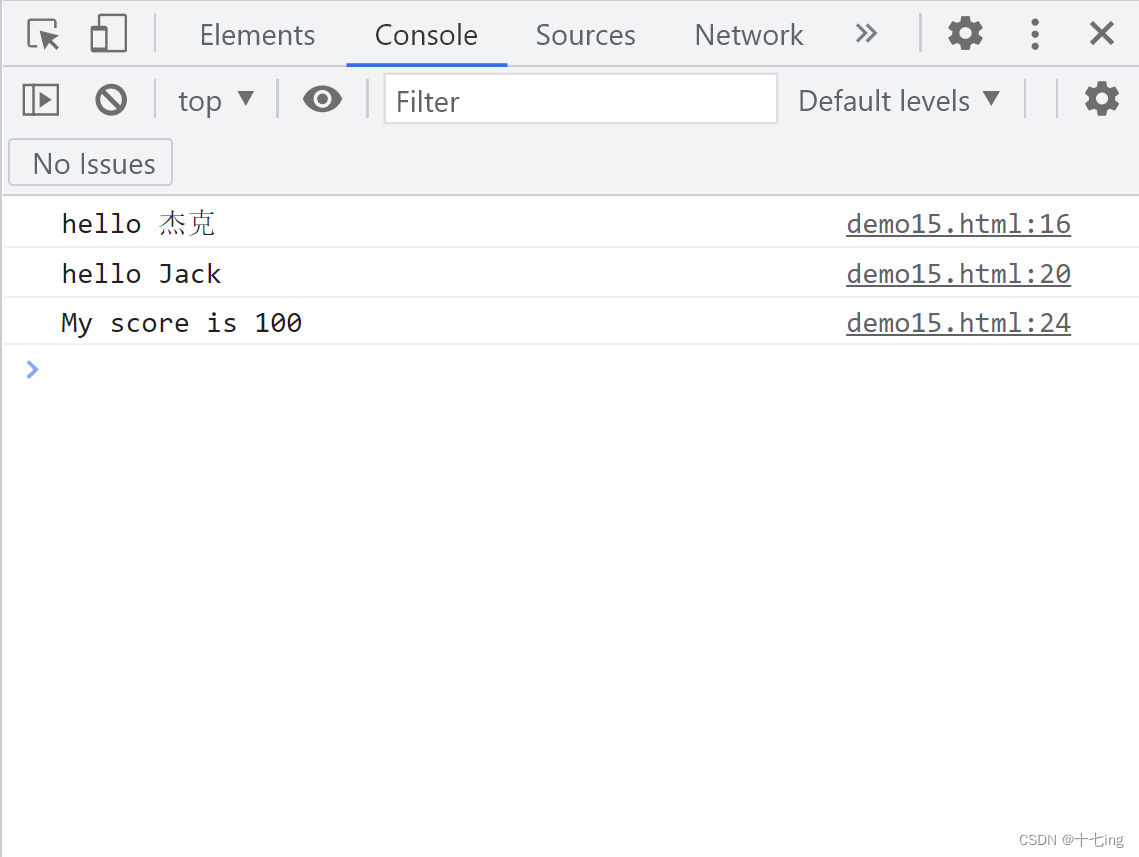This screenshot has height=857, width=1139.
Task: Open the console settings gear
Action: [1102, 99]
